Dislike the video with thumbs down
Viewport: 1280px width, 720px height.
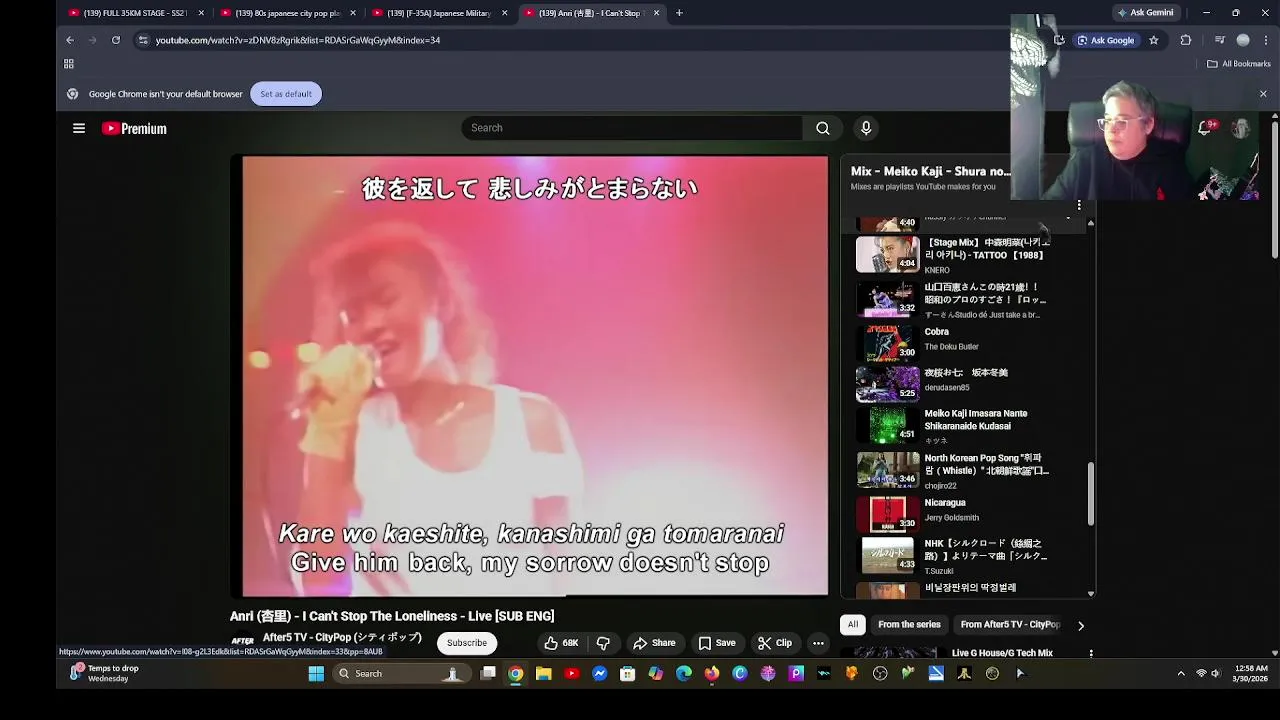click(603, 643)
